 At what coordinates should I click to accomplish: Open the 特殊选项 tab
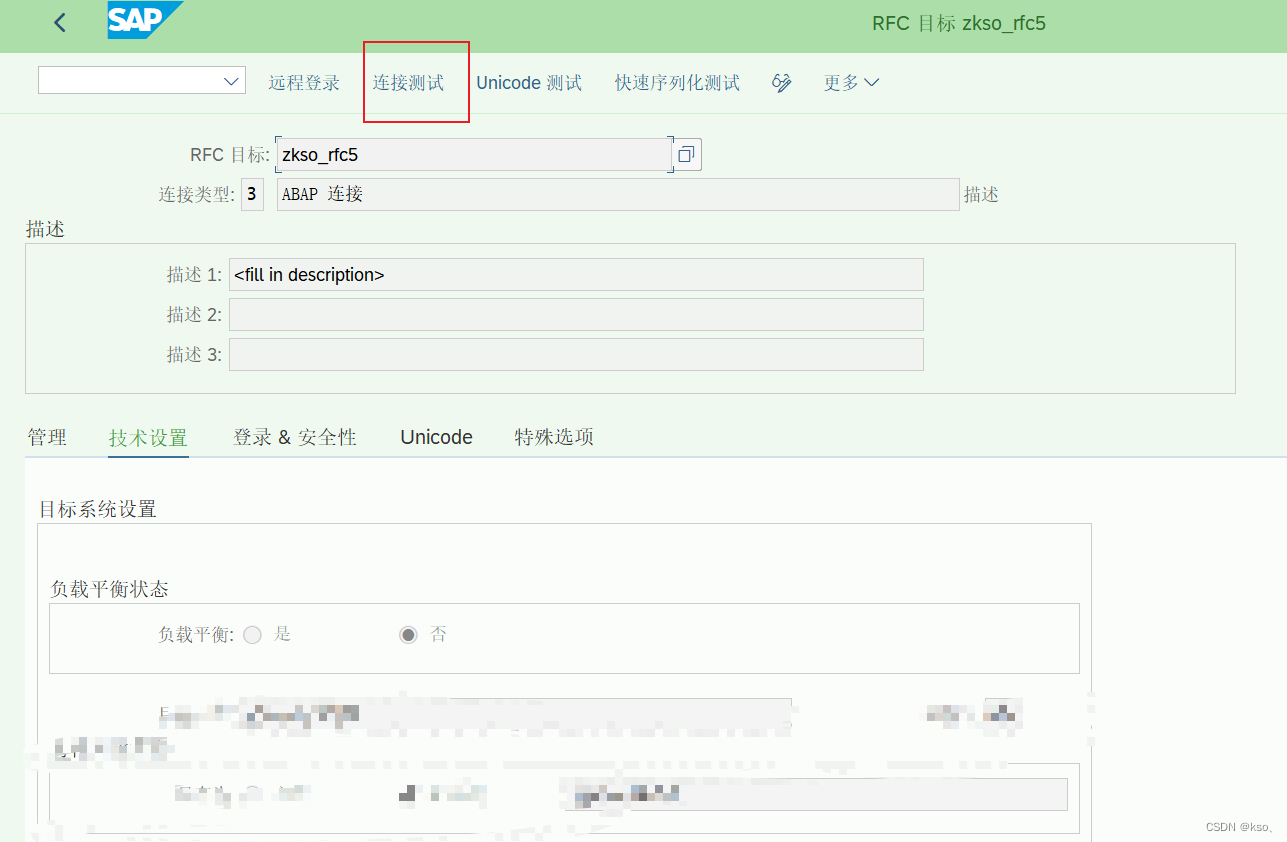(554, 437)
